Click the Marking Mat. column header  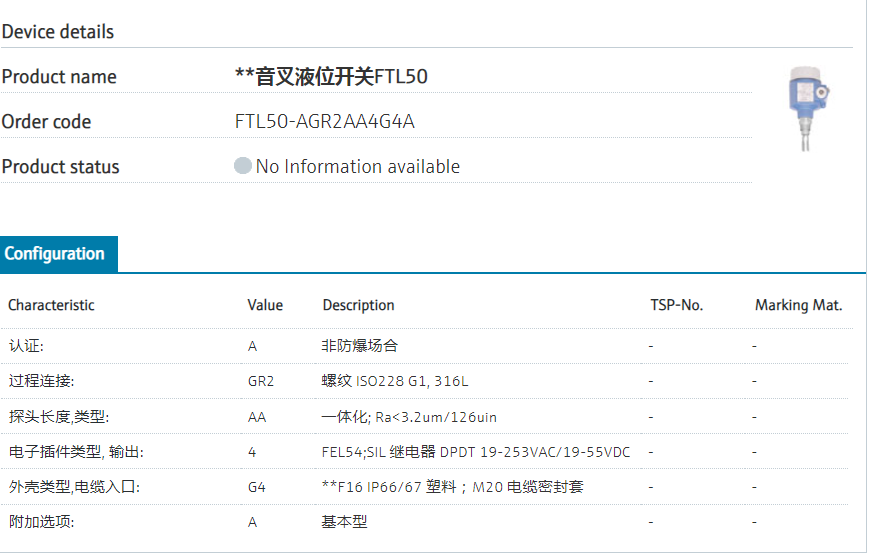pos(798,305)
